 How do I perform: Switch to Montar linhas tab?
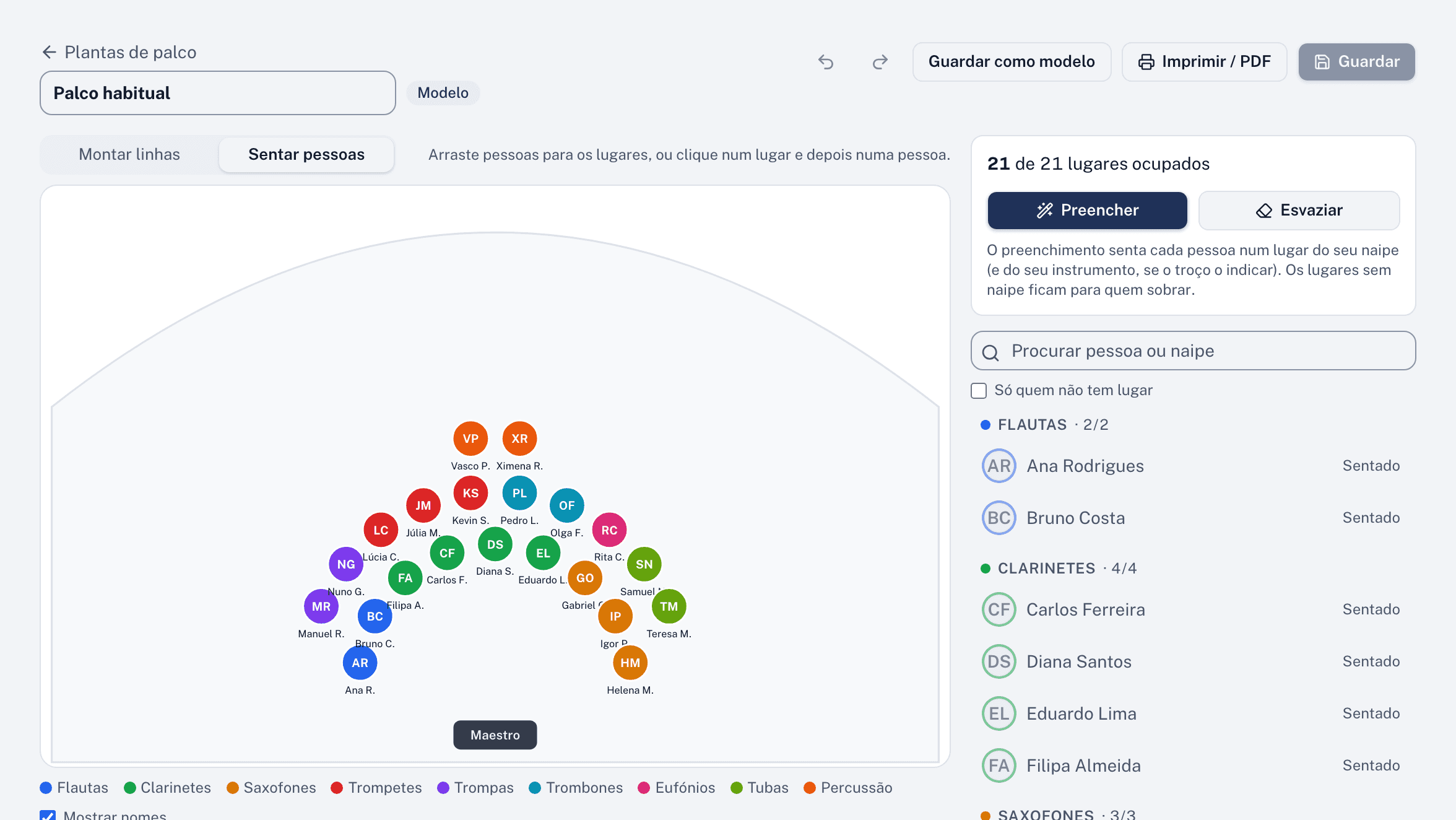[129, 154]
